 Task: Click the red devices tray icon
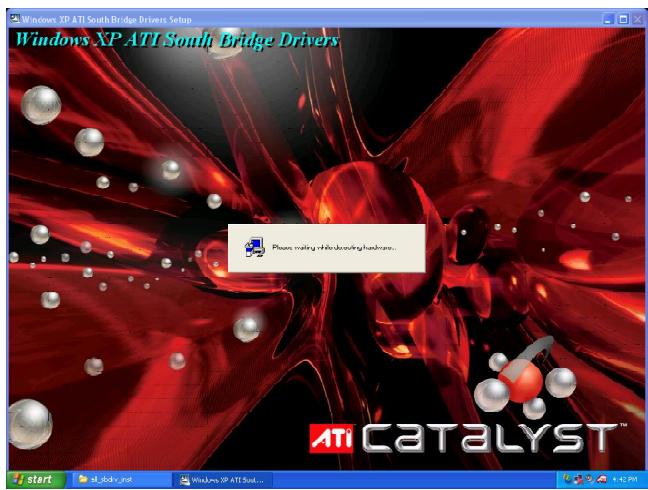pos(579,479)
